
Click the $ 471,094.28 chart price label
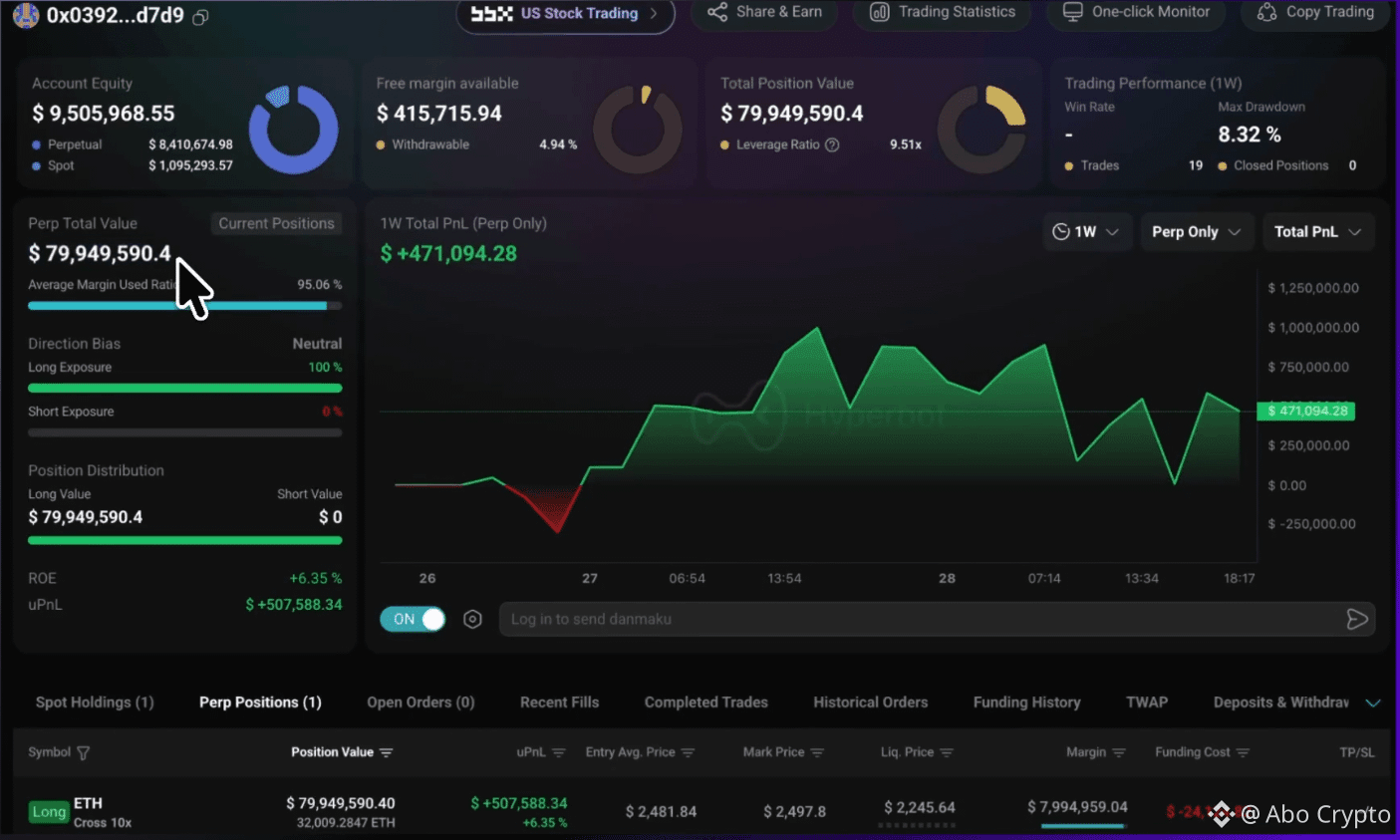(x=1305, y=411)
